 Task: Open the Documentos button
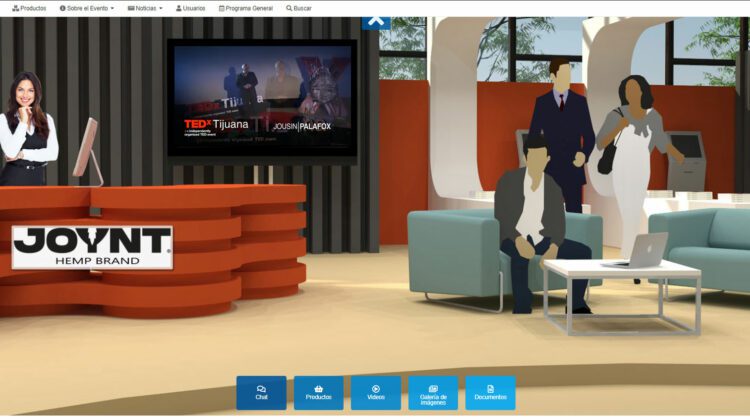[x=490, y=393]
